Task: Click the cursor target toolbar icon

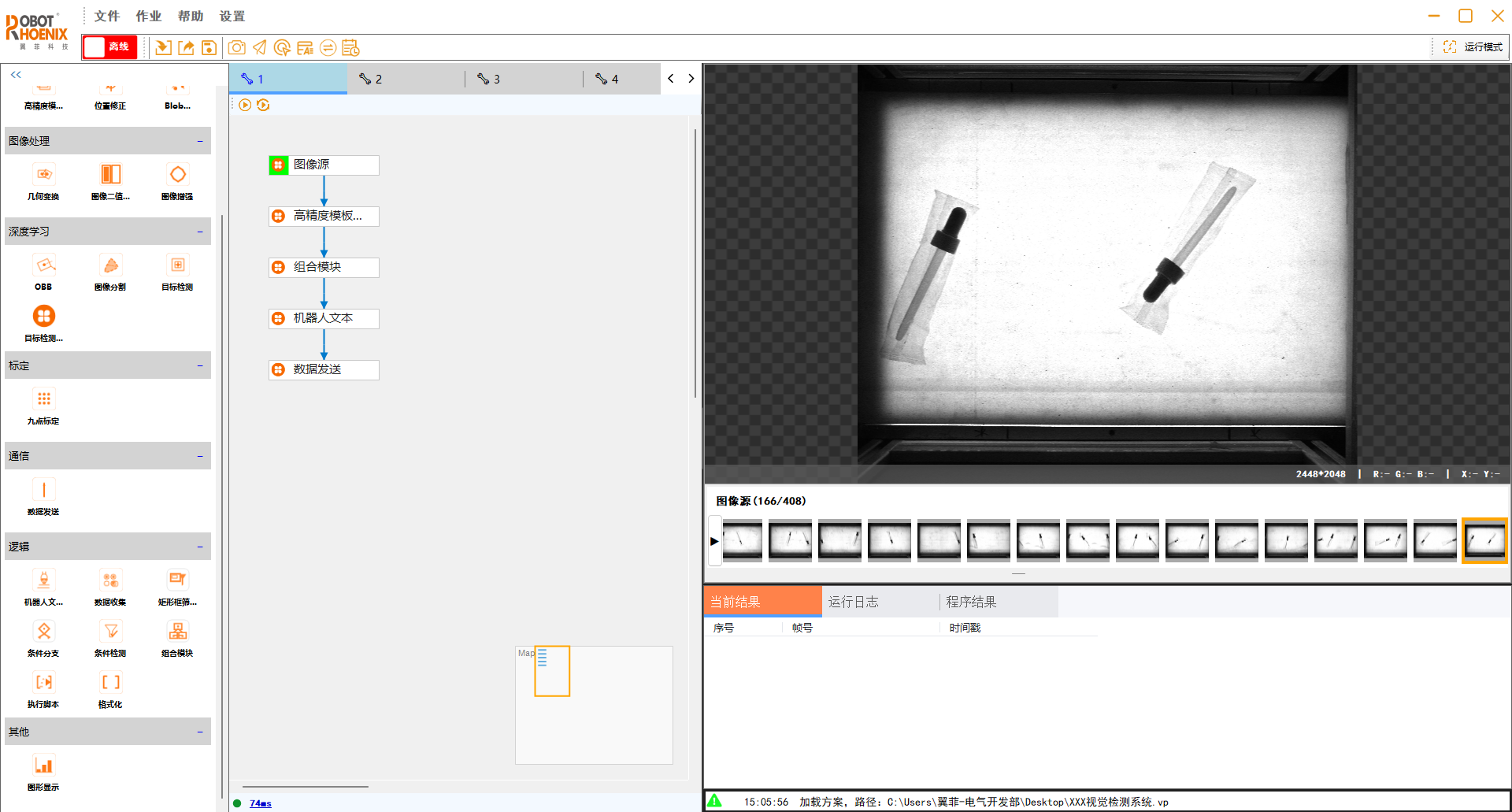Action: pos(282,48)
